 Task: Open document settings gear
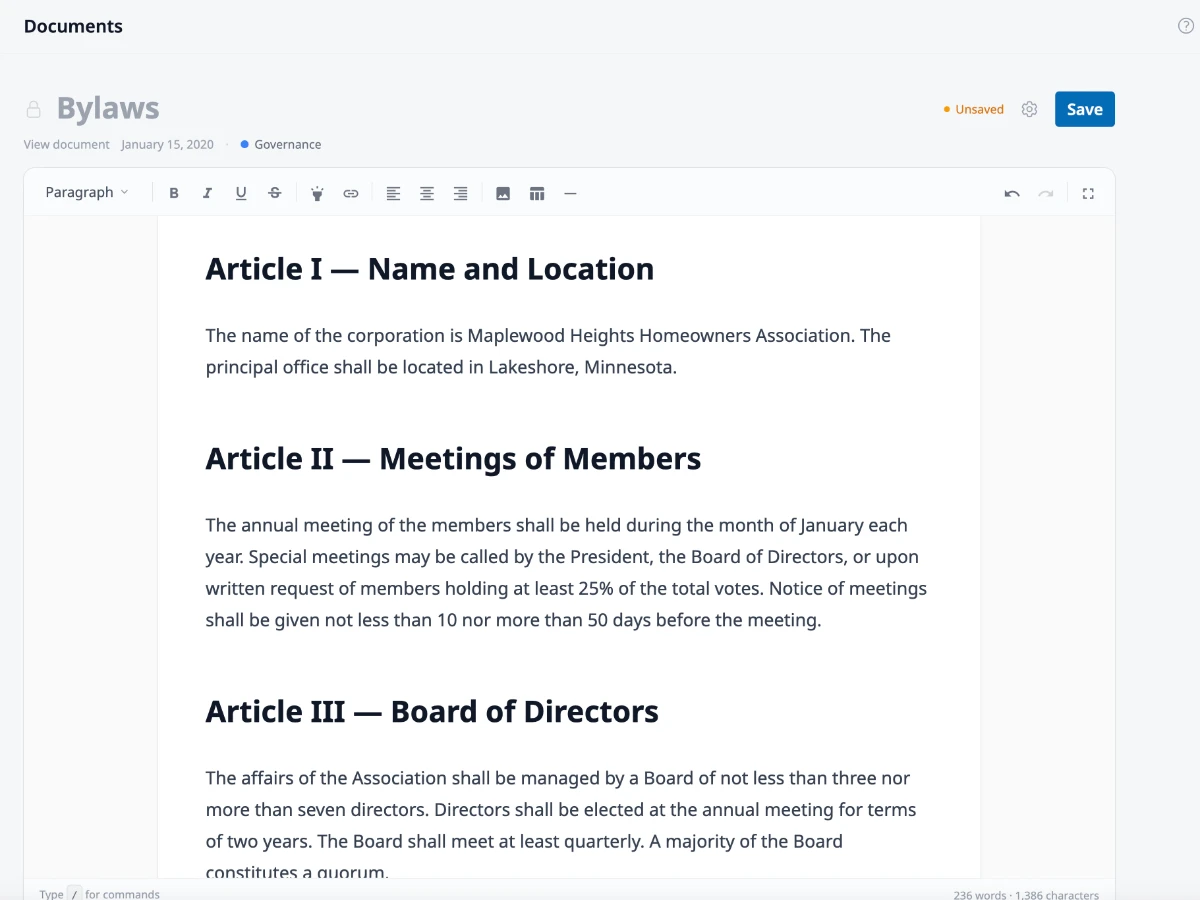point(1029,109)
